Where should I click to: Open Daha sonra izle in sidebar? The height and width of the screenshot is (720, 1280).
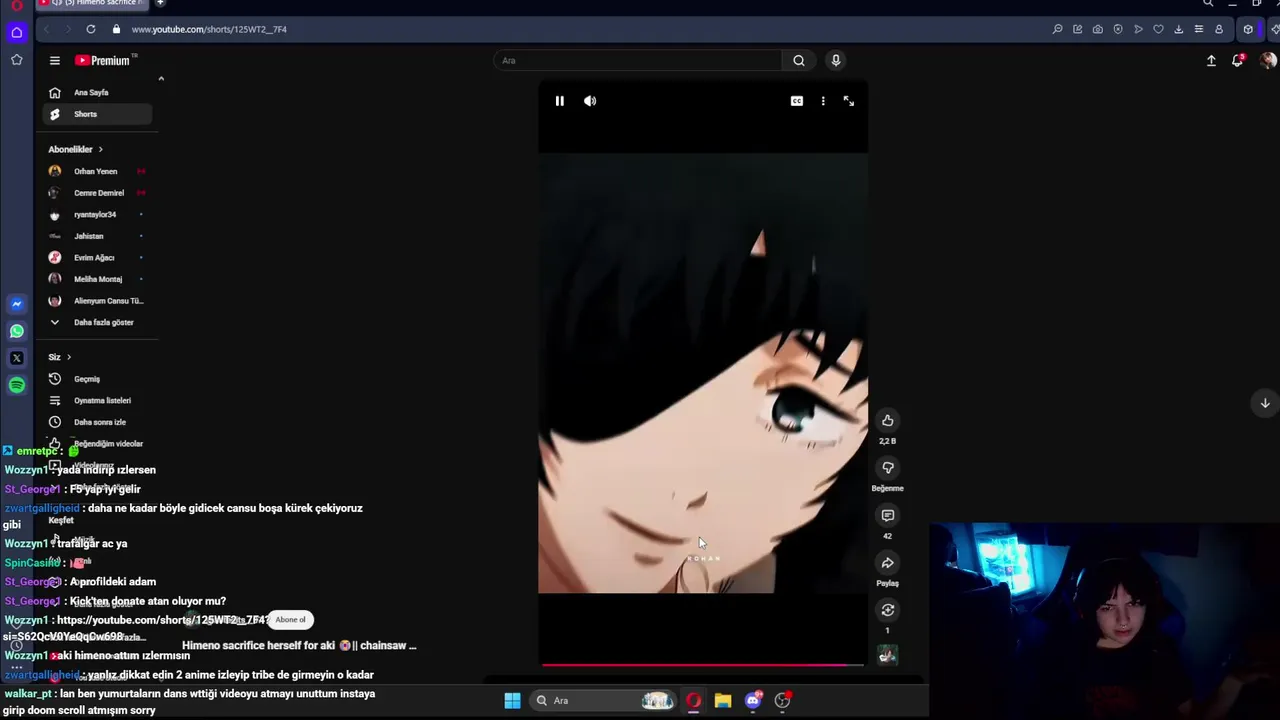pyautogui.click(x=98, y=422)
